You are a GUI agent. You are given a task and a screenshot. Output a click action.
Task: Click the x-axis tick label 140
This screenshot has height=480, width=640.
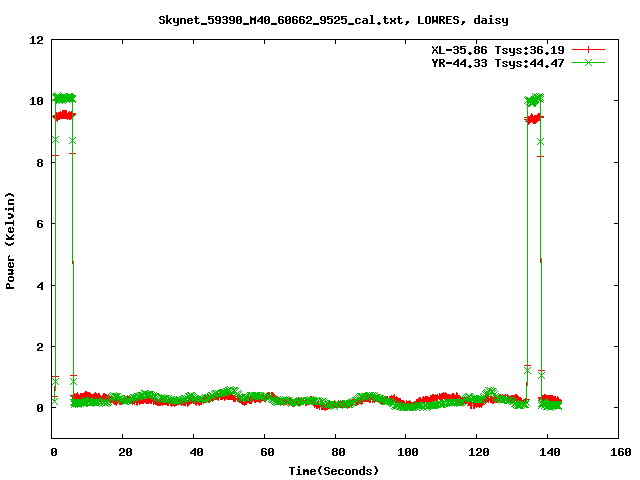pos(550,452)
